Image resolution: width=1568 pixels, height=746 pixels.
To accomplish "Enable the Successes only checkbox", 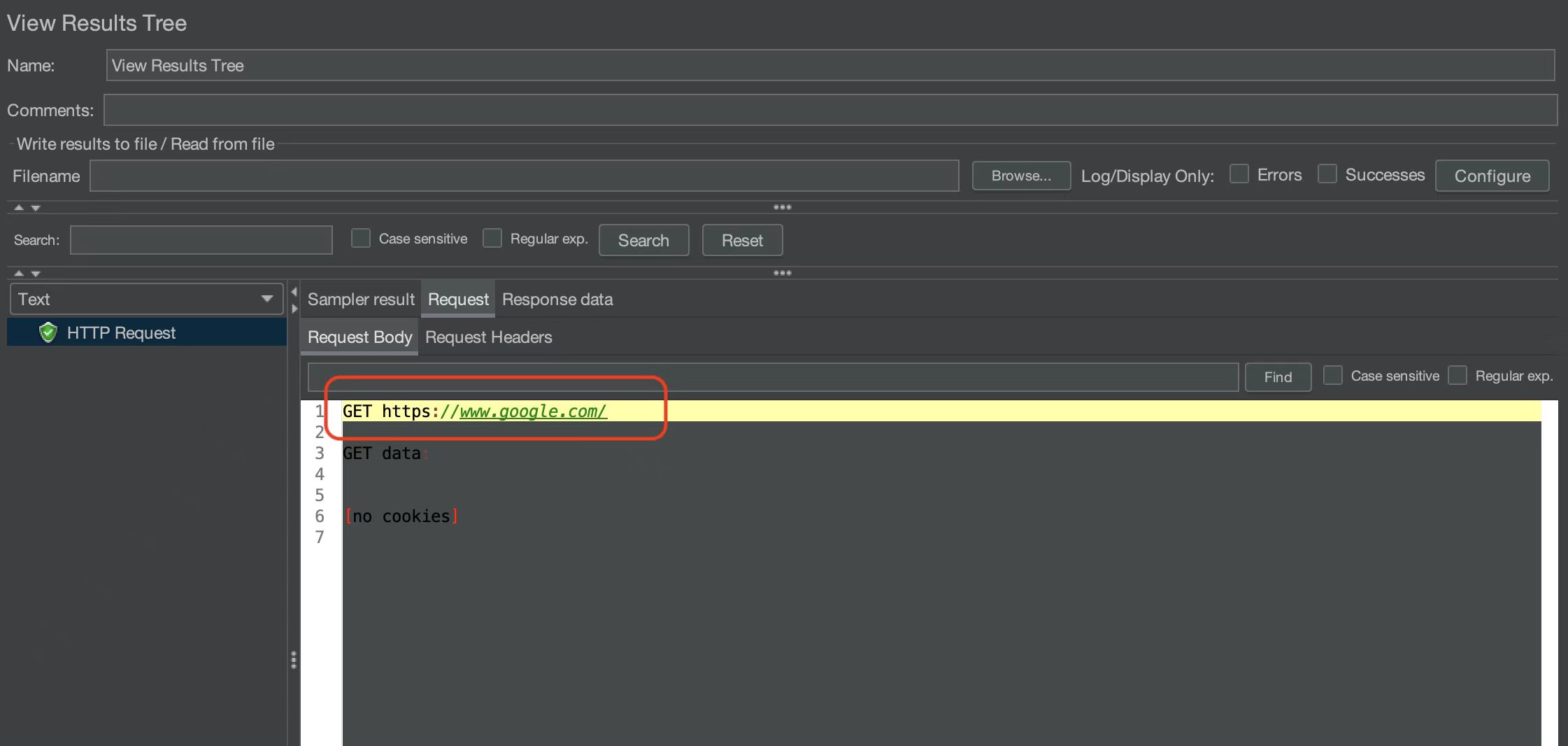I will [1327, 174].
